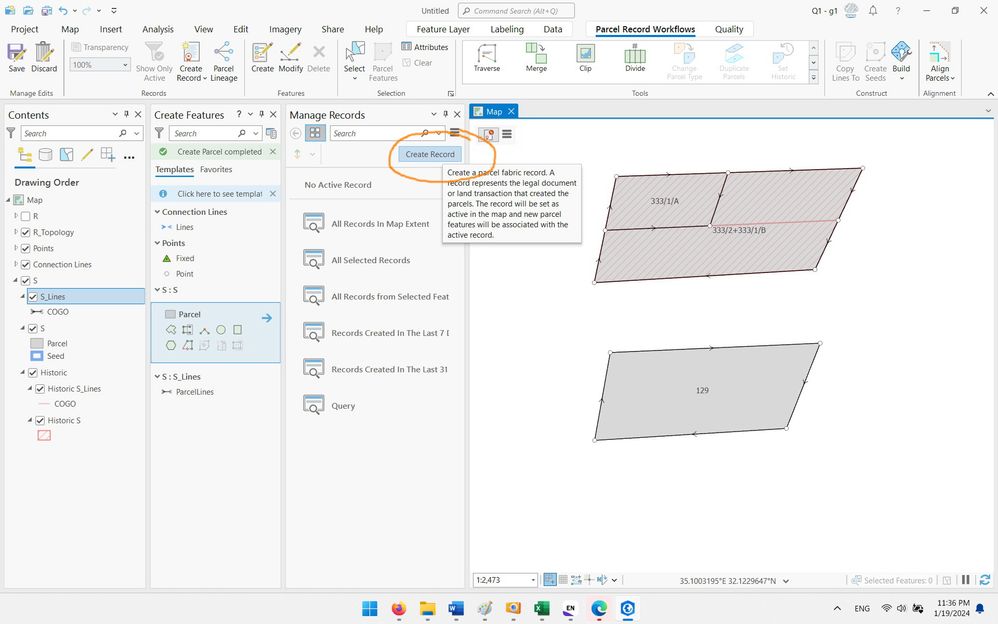The width and height of the screenshot is (998, 624).
Task: Select the Parcel polygon construction tool
Action: pos(171,330)
